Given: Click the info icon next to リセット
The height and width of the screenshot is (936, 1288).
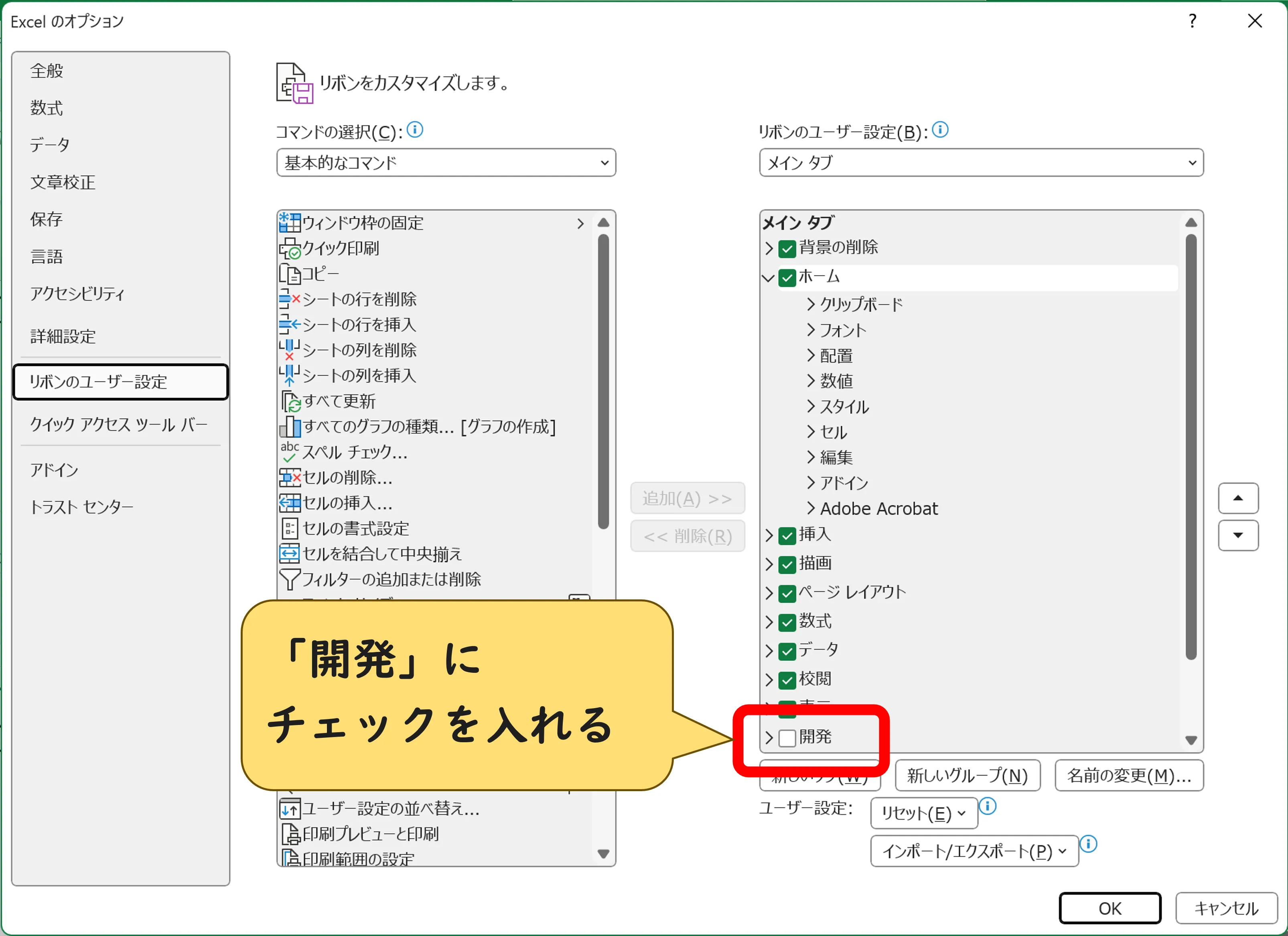Looking at the screenshot, I should click(988, 806).
